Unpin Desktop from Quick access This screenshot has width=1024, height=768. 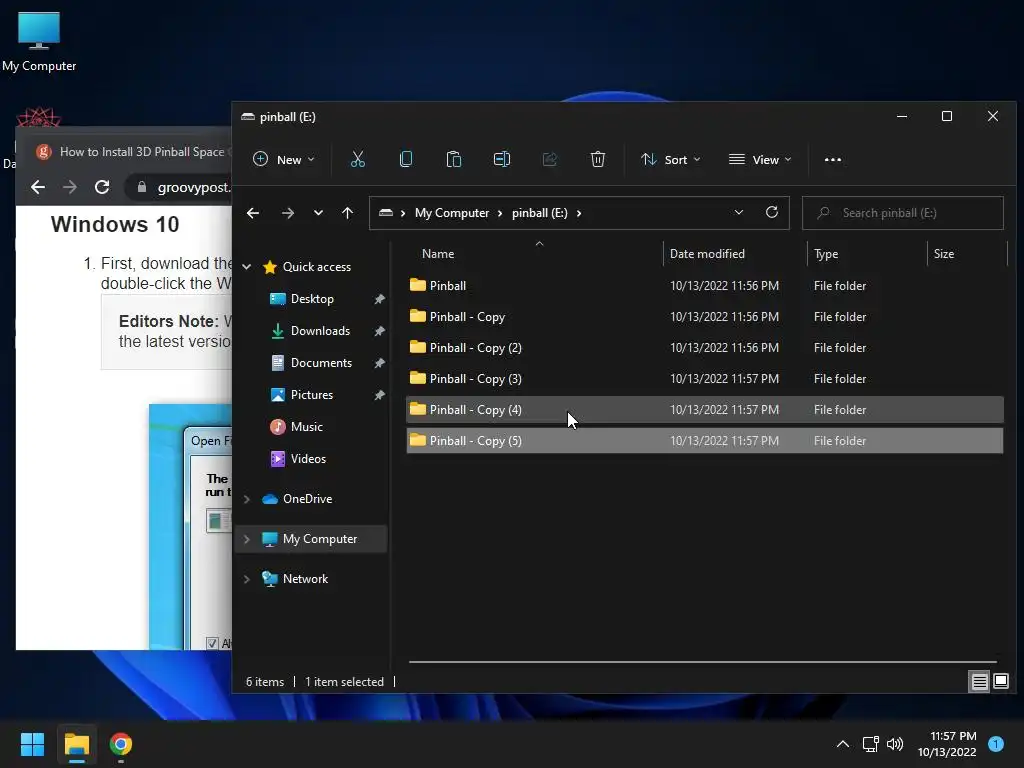pos(379,299)
